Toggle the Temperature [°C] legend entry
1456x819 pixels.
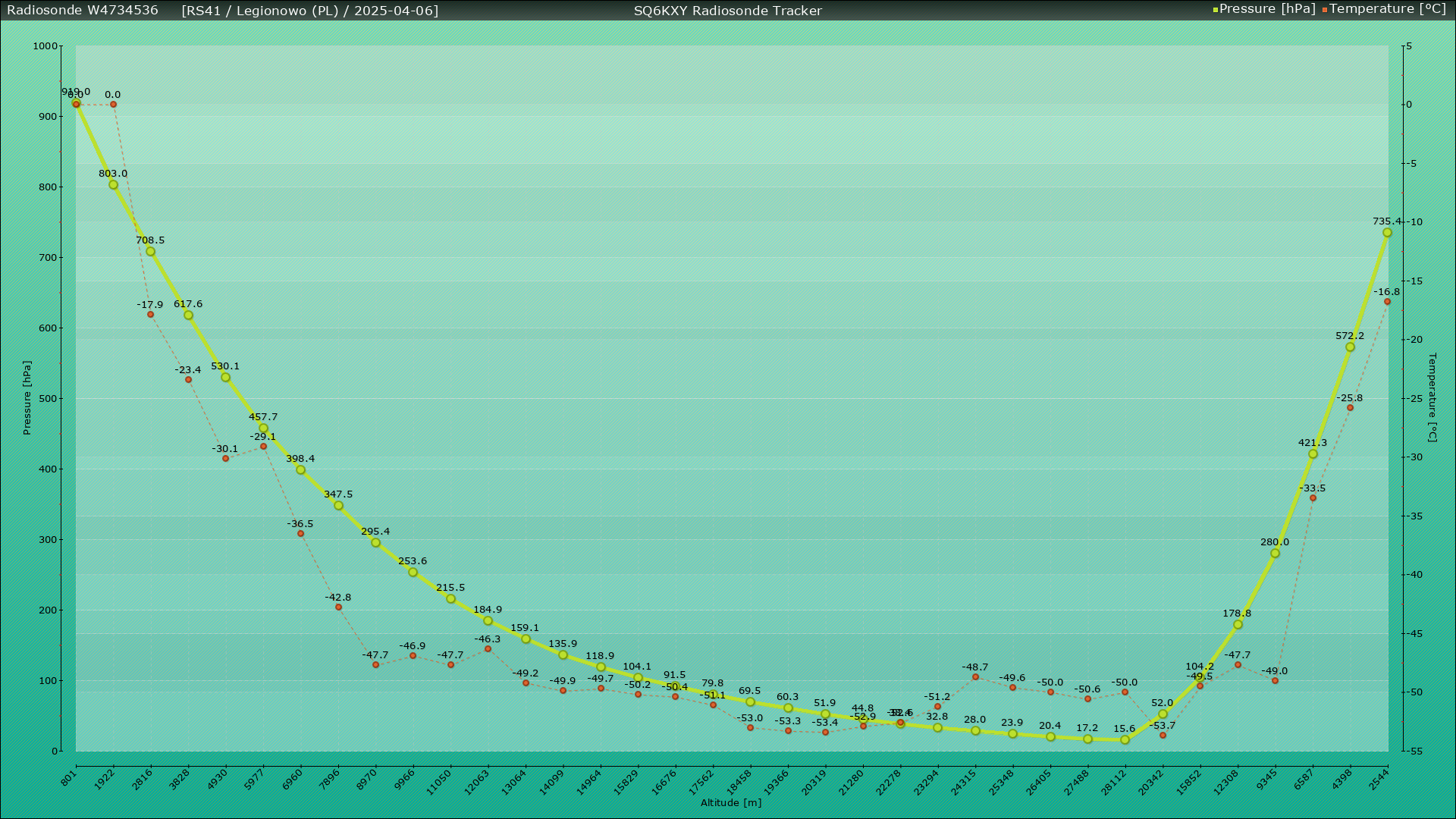click(1388, 9)
